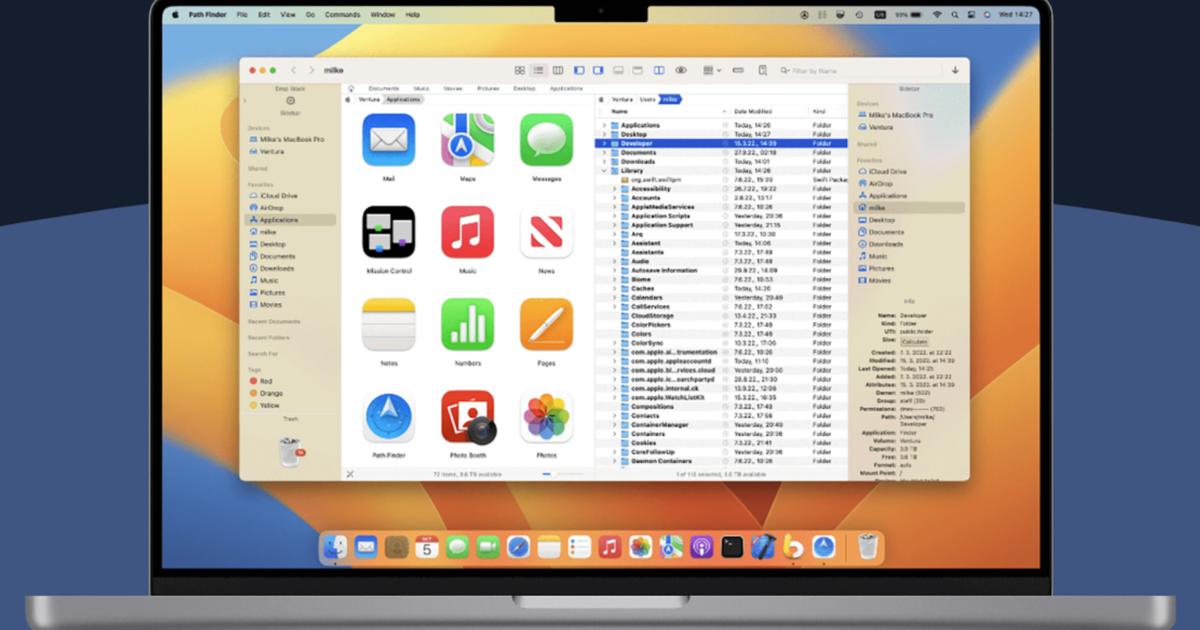Open the arrange/group dropdown in toolbar
The width and height of the screenshot is (1200, 630).
(711, 71)
